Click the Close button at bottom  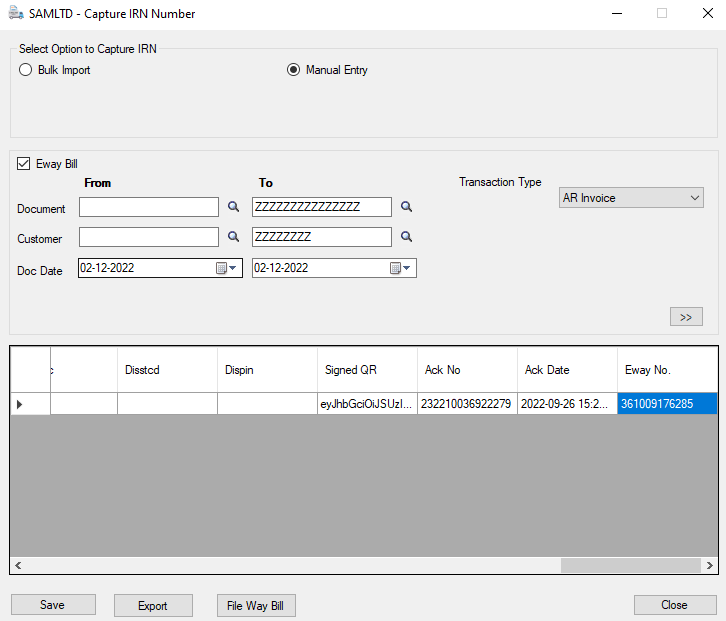pyautogui.click(x=675, y=605)
